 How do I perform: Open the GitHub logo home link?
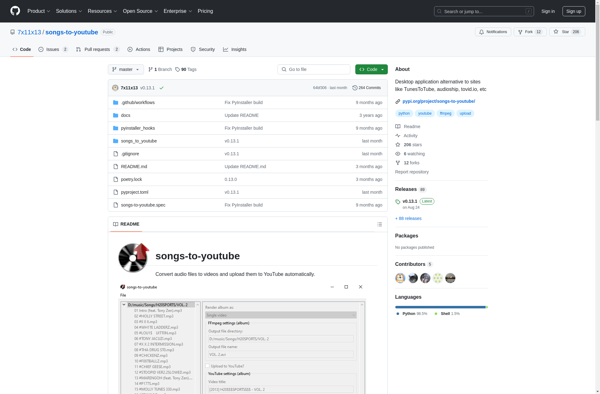coord(15,11)
